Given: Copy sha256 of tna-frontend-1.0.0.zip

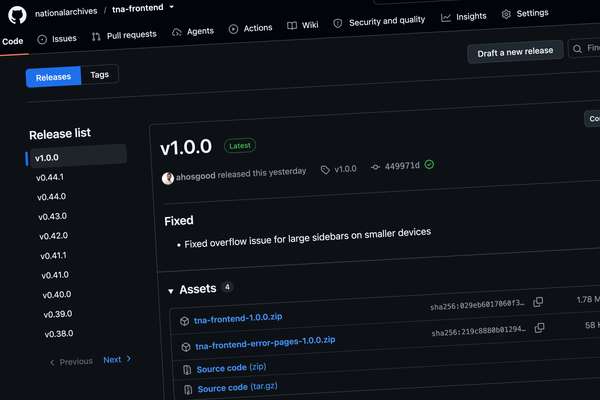Looking at the screenshot, I should coord(538,302).
